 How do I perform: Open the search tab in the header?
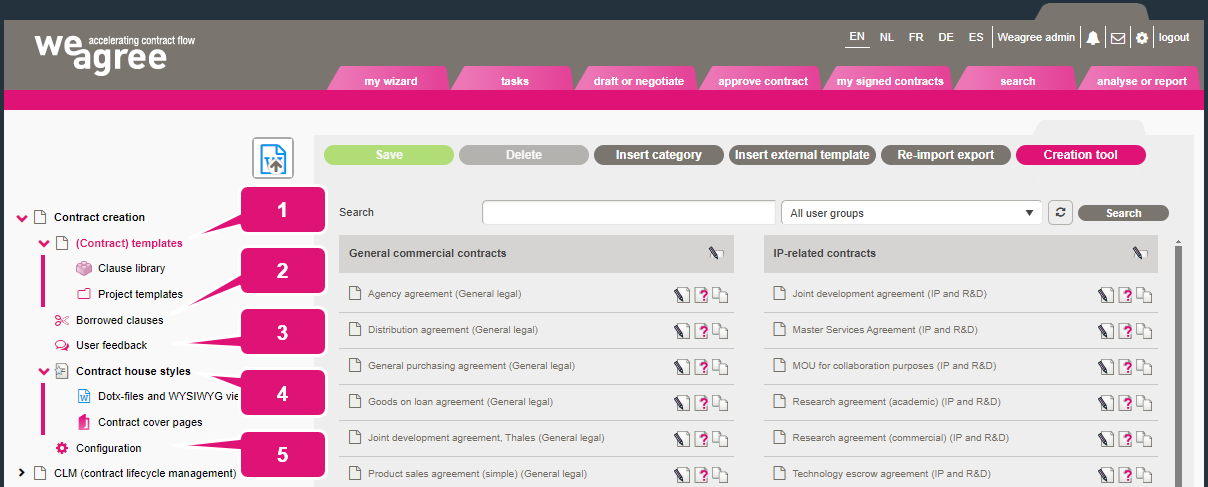coord(1017,81)
